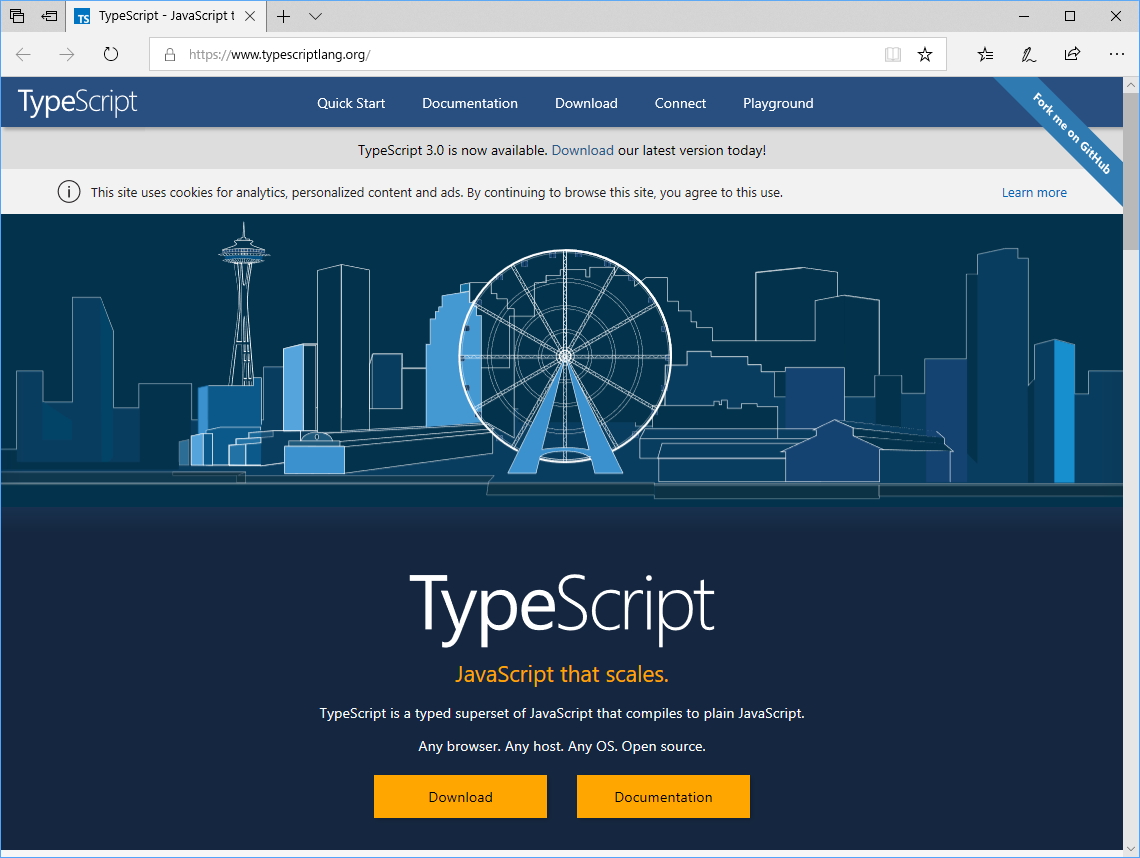Click the cookie notice info icon
Screen dimensions: 1140x858
click(69, 191)
